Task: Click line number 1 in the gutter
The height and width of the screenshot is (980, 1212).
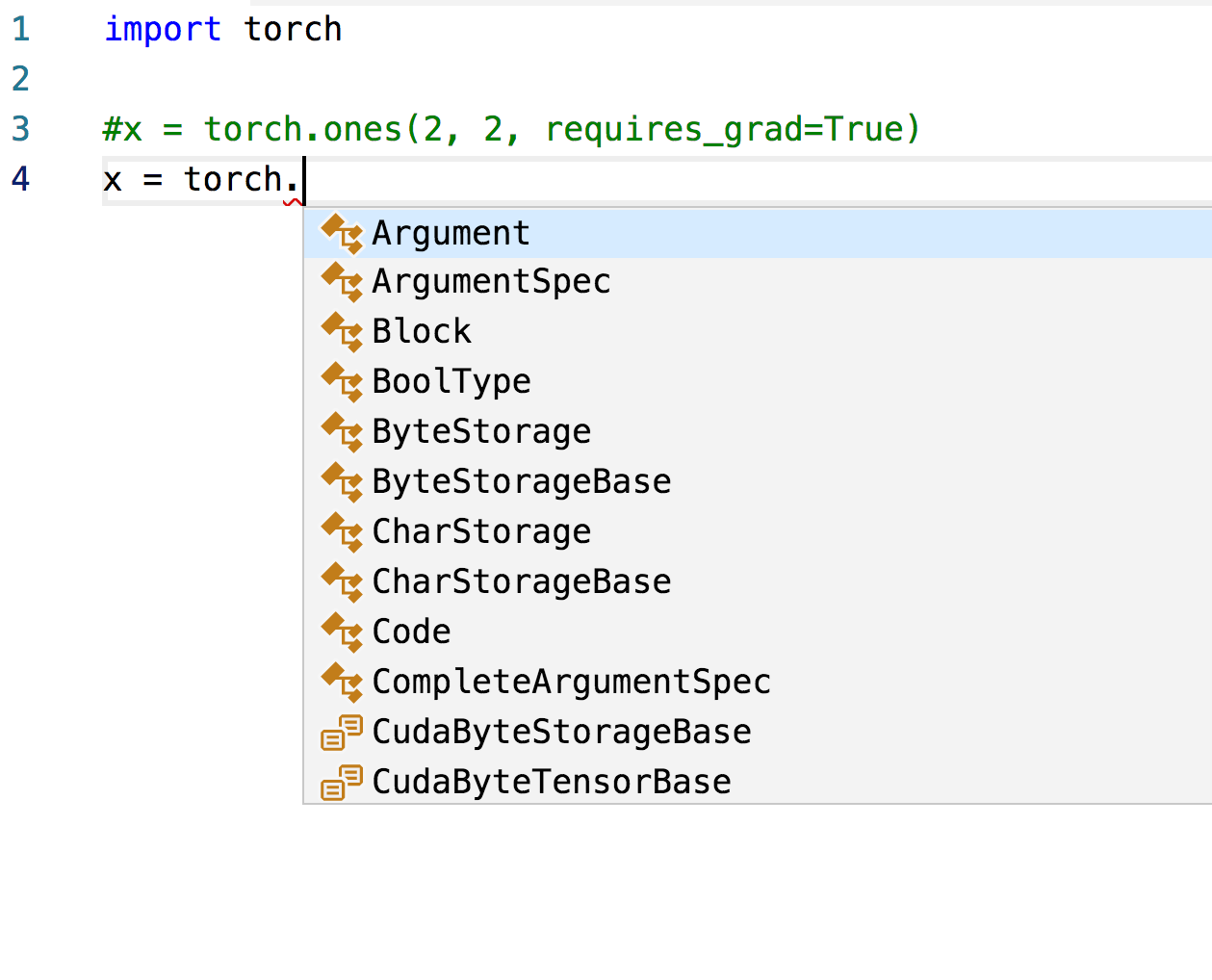Action: pos(21,30)
